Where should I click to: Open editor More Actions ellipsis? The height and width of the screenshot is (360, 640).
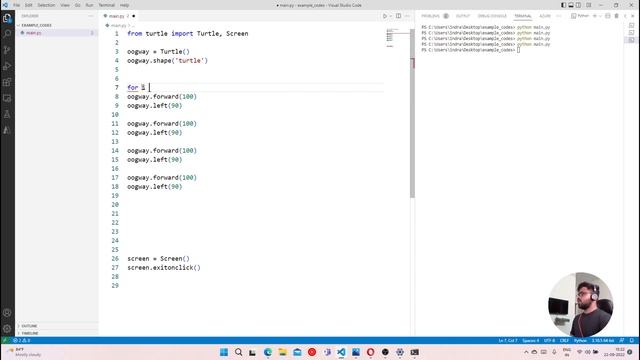pyautogui.click(x=407, y=16)
